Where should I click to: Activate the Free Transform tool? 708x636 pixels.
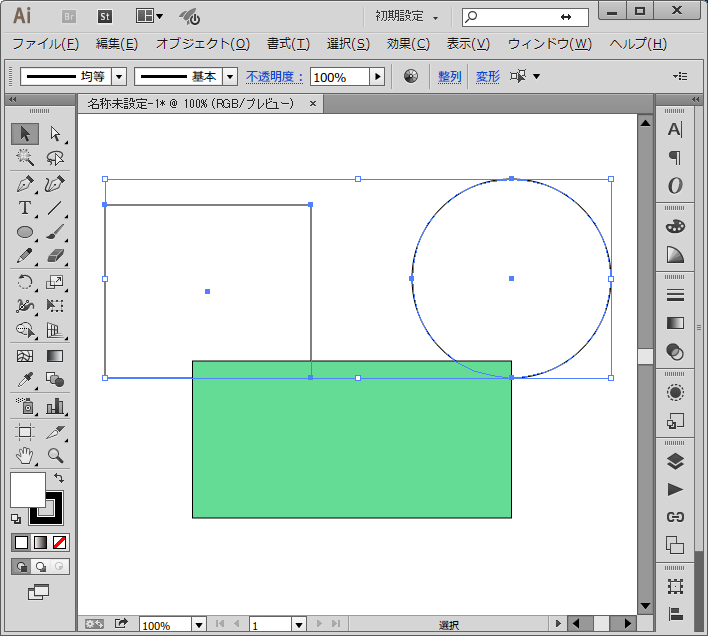click(x=55, y=306)
